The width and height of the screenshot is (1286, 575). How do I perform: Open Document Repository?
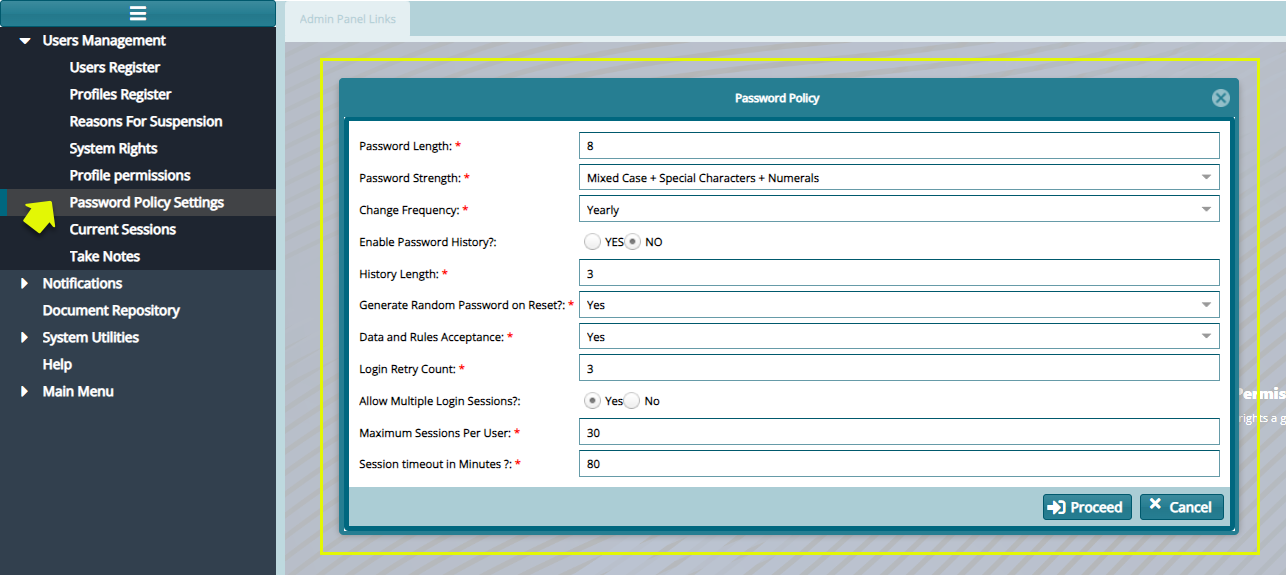click(x=111, y=311)
